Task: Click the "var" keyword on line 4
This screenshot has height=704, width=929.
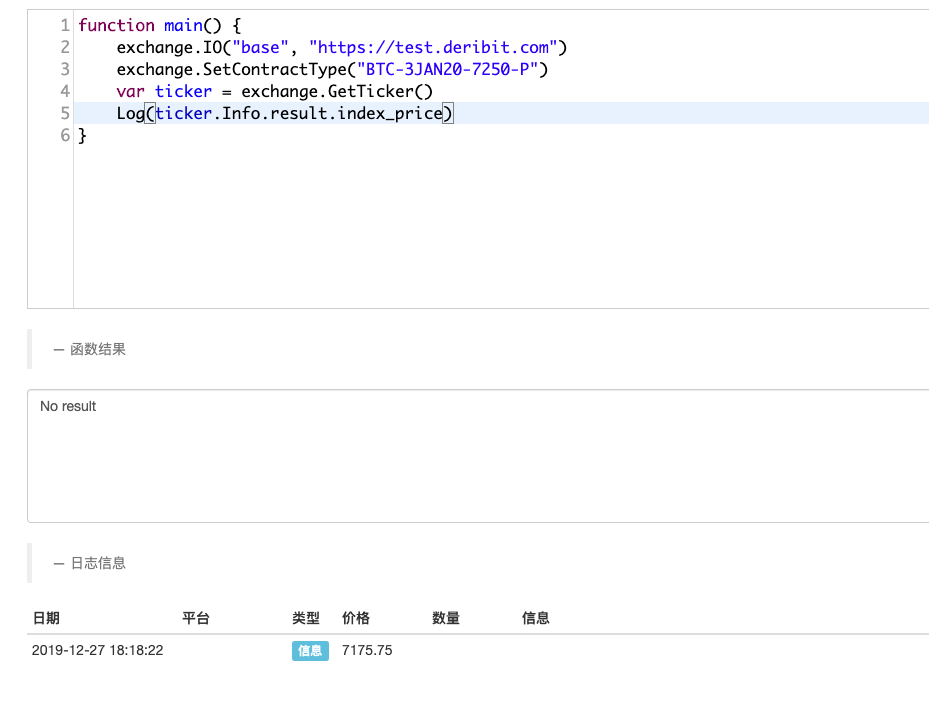Action: [x=130, y=91]
